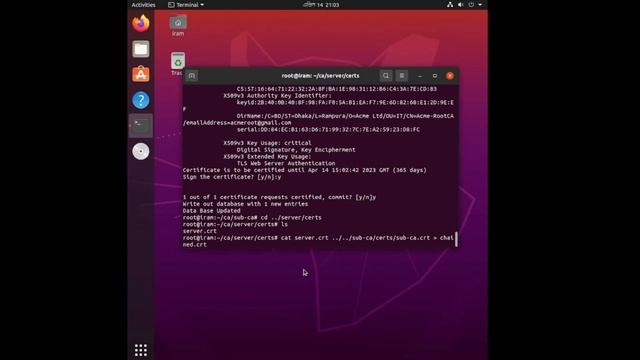Click the 'X509v3 Extended Key Usage:' line

(267, 156)
